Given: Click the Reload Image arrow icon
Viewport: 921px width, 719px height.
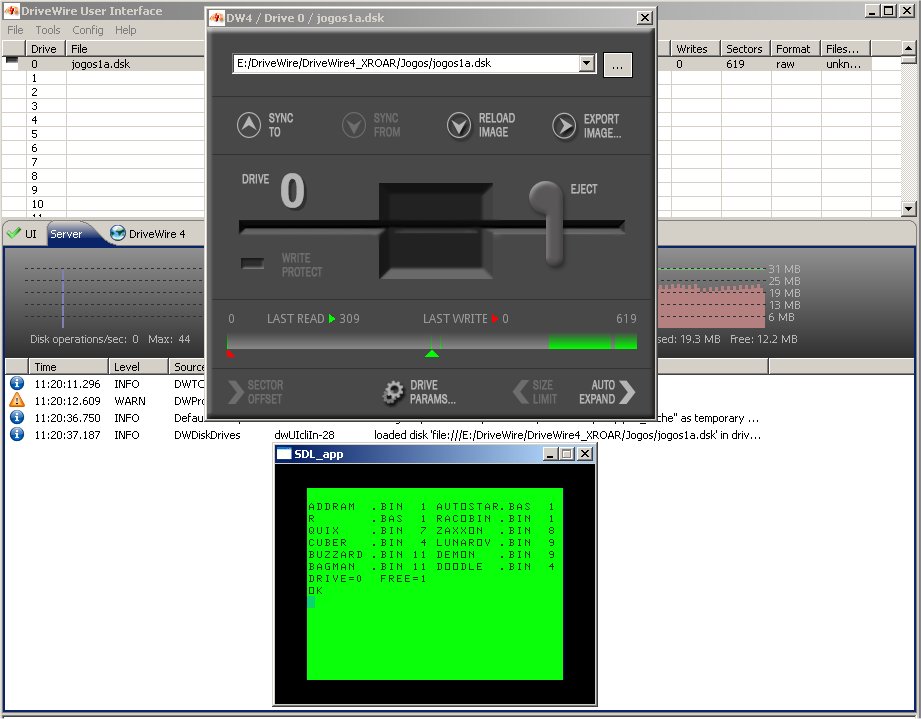Looking at the screenshot, I should (459, 125).
